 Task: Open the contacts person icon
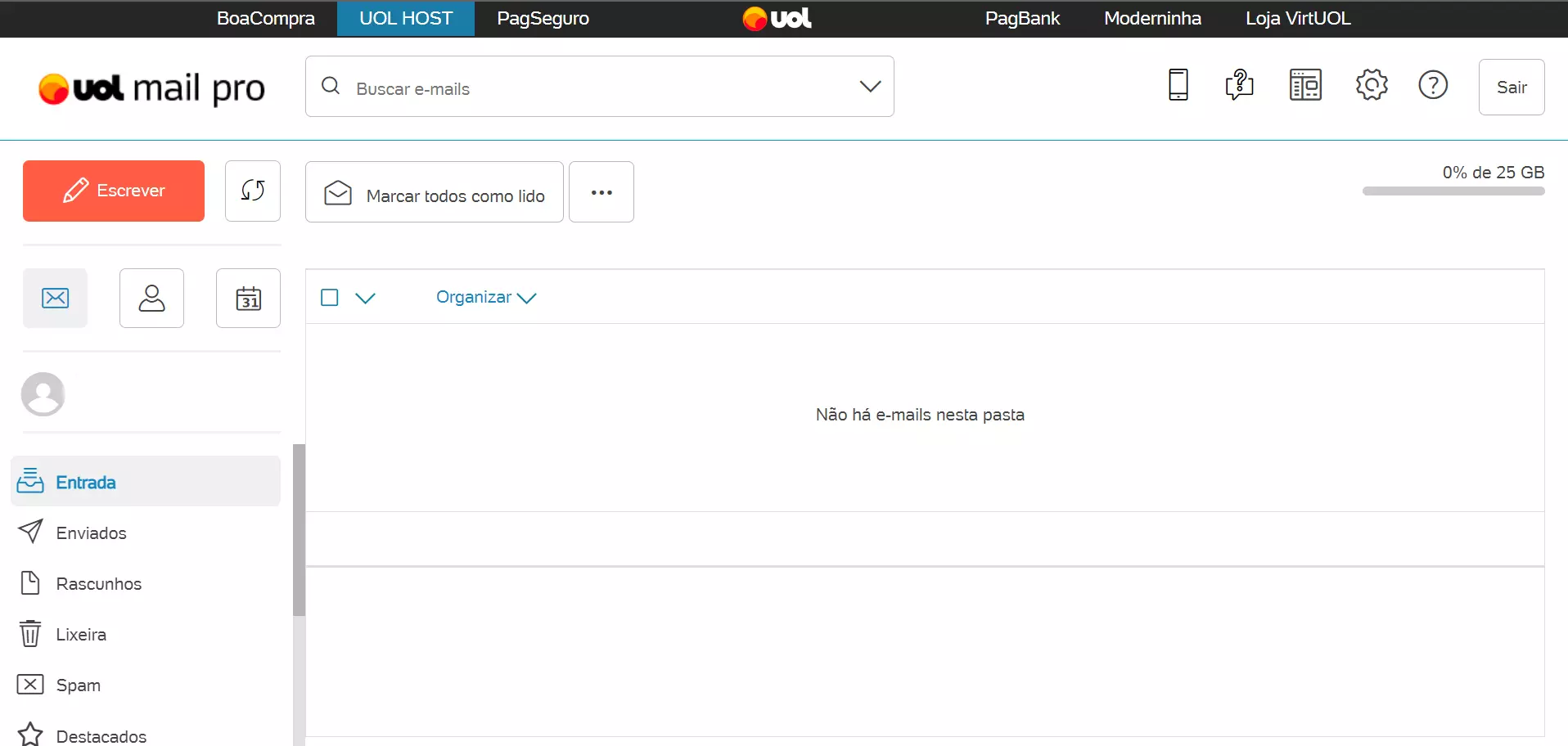151,298
